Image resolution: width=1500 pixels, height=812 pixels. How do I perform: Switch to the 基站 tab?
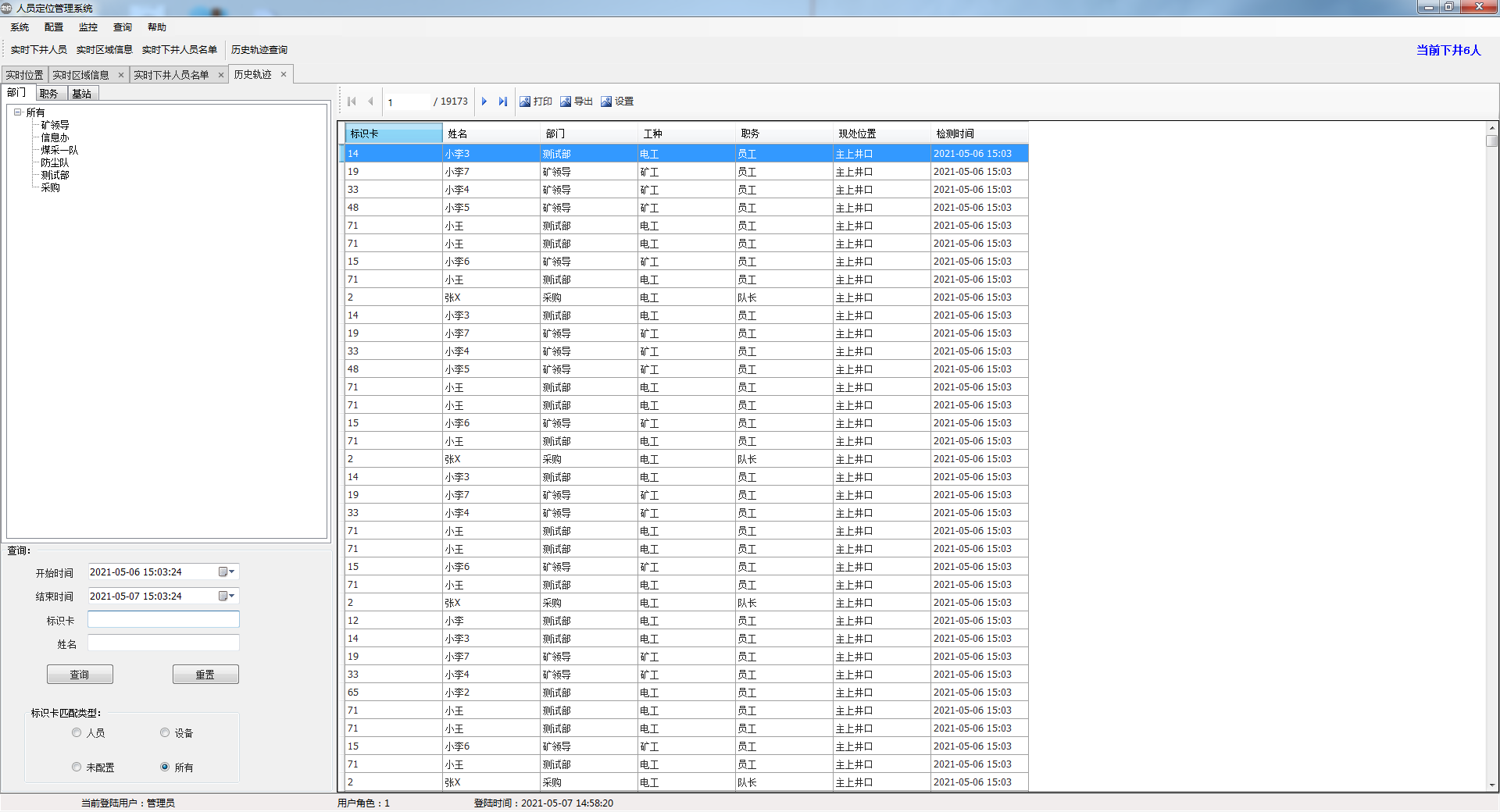pyautogui.click(x=82, y=94)
